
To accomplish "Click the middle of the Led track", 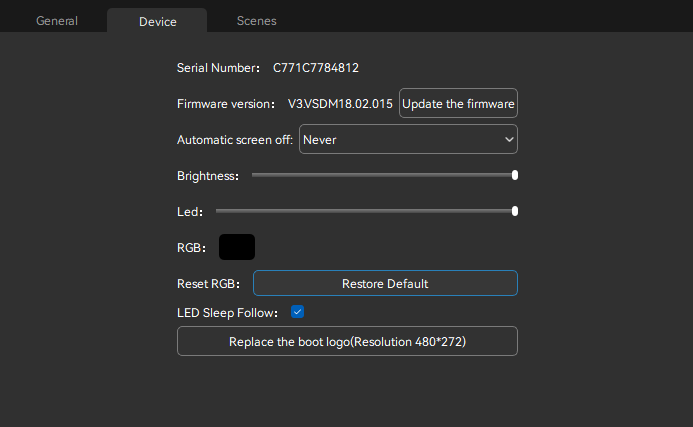I will click(365, 211).
